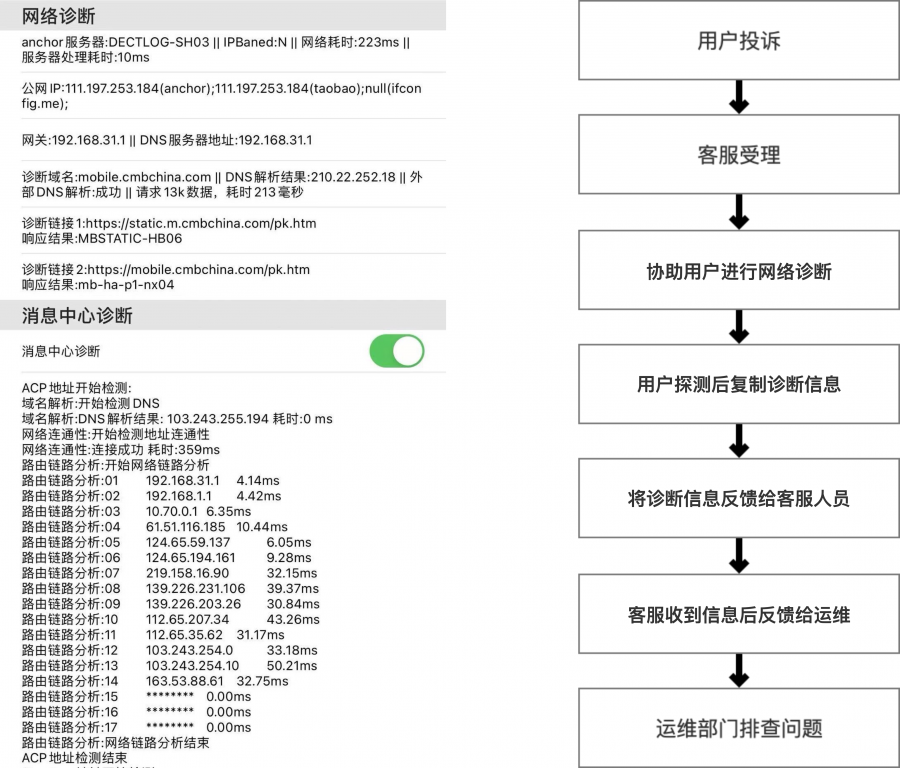Viewport: 900px width, 768px height.
Task: Select route hop 02 192.168.1.1
Action: click(152, 496)
